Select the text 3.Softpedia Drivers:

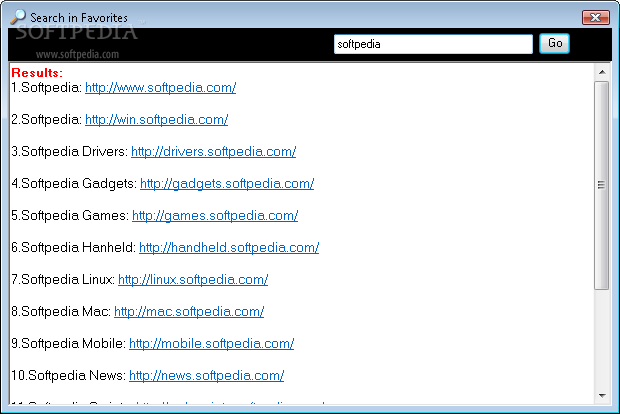[70, 151]
